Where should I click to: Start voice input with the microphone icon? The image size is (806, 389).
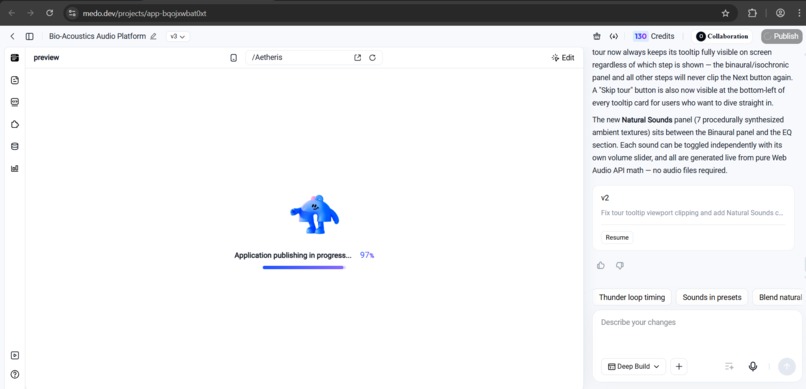(753, 366)
